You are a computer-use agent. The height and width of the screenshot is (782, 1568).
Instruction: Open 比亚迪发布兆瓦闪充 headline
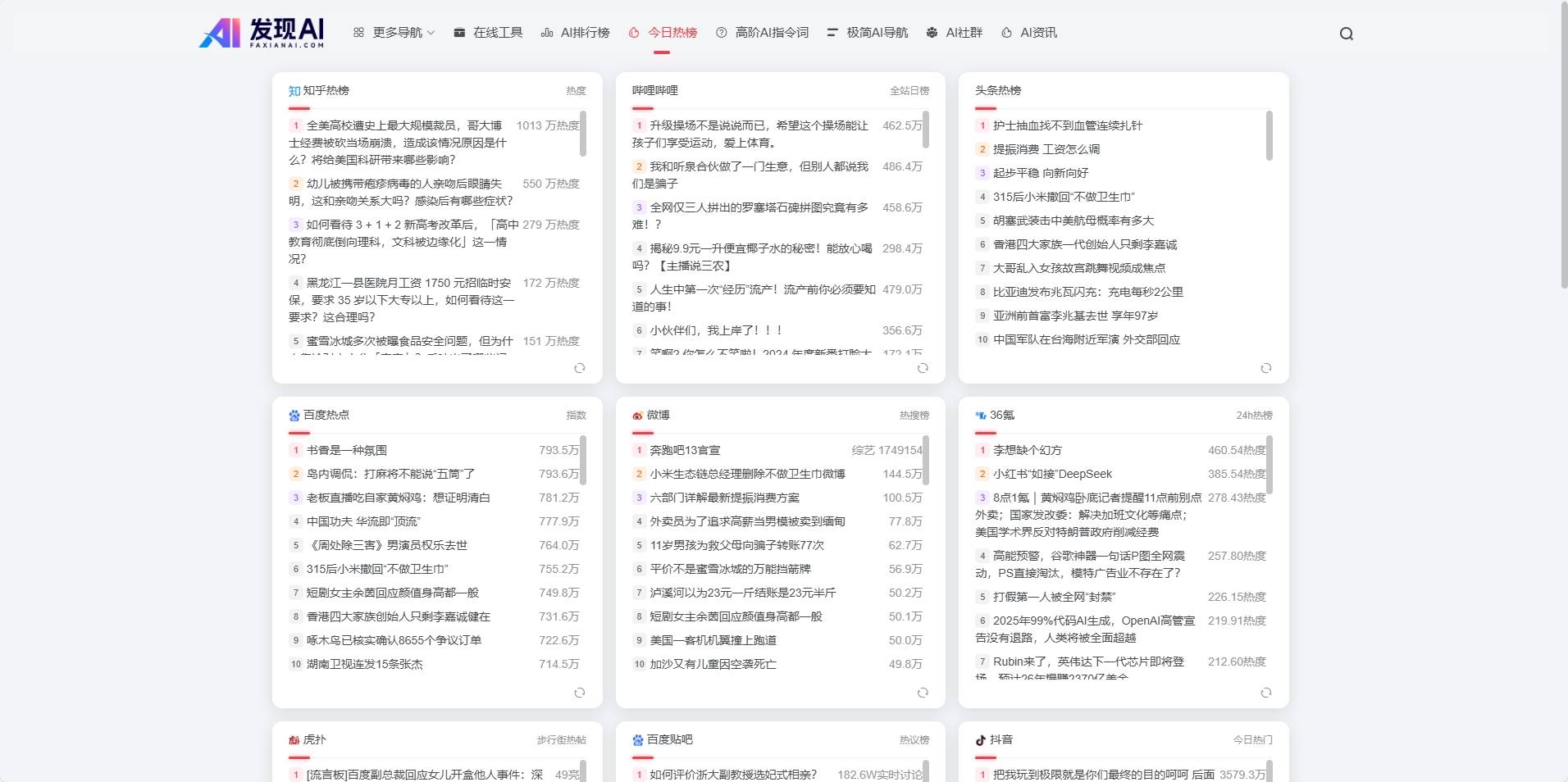click(1088, 292)
